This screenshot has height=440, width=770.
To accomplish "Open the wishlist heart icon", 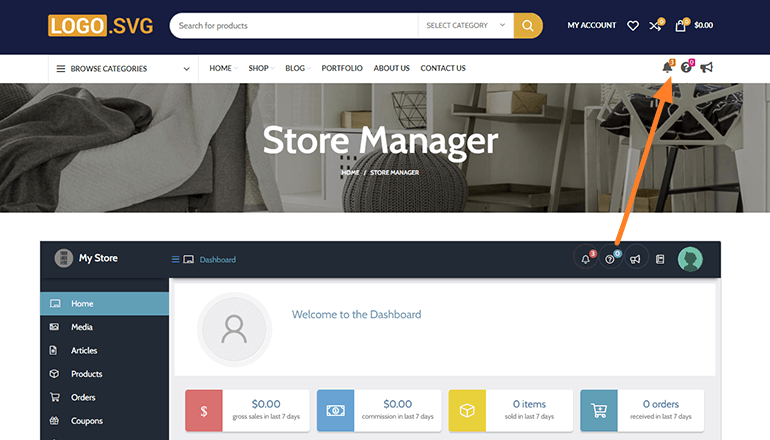I will (633, 25).
